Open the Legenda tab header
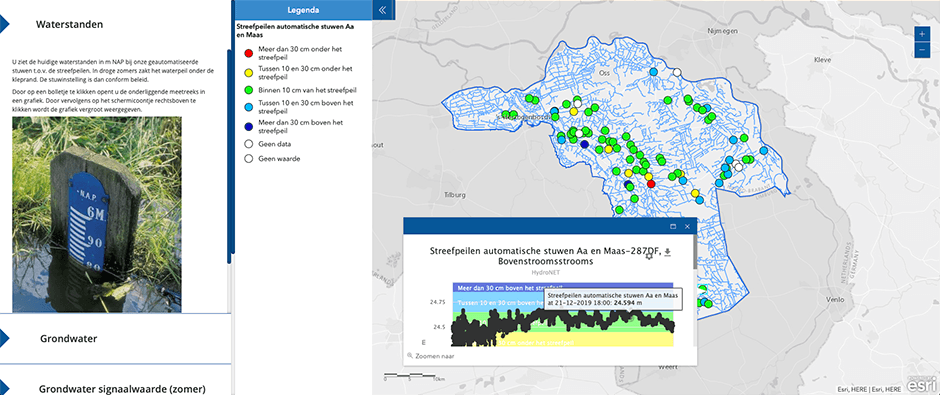Image resolution: width=940 pixels, height=395 pixels. pyautogui.click(x=303, y=10)
